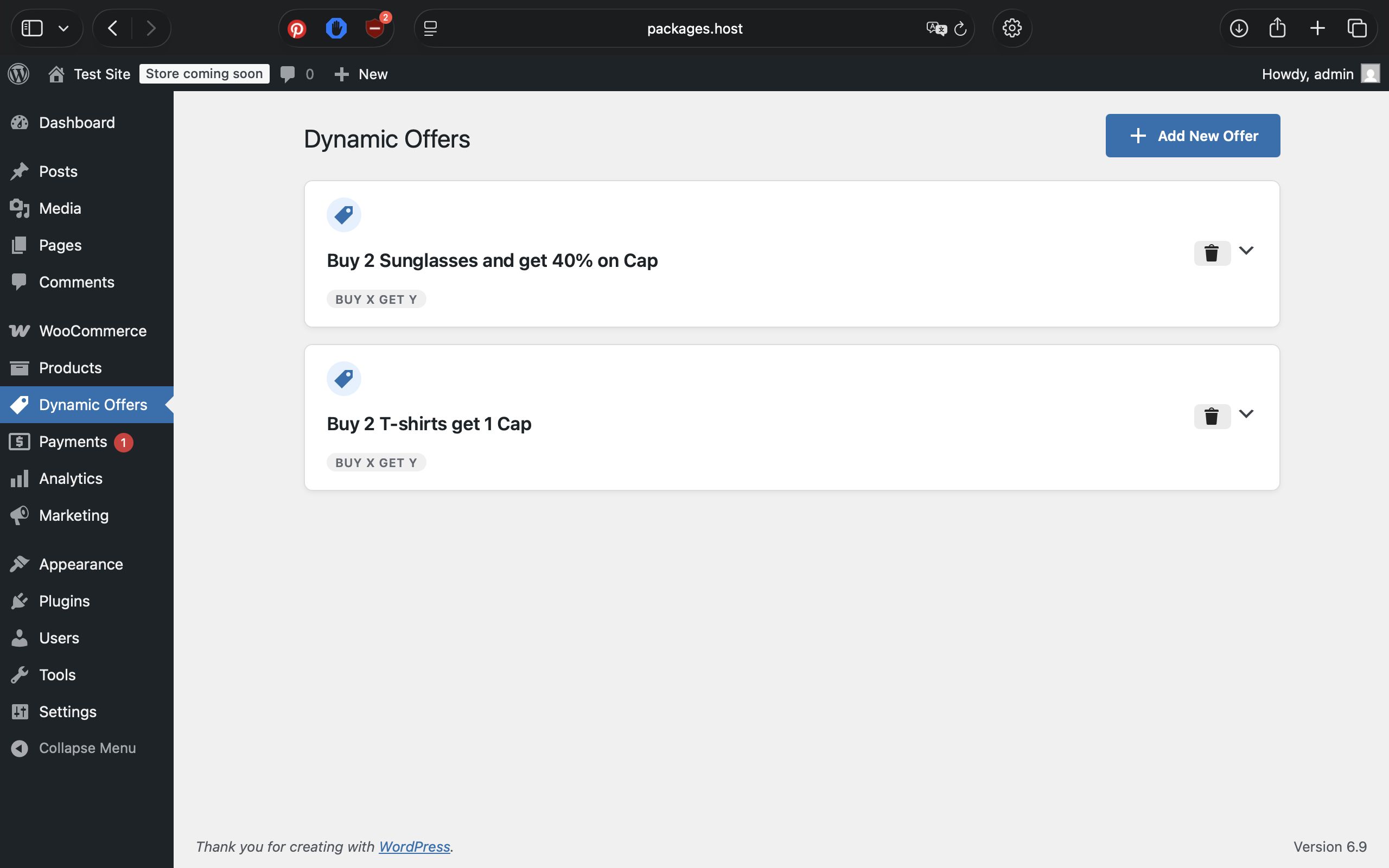This screenshot has width=1389, height=868.
Task: Expand the Buy 2 T-shirts offer
Action: click(x=1246, y=414)
